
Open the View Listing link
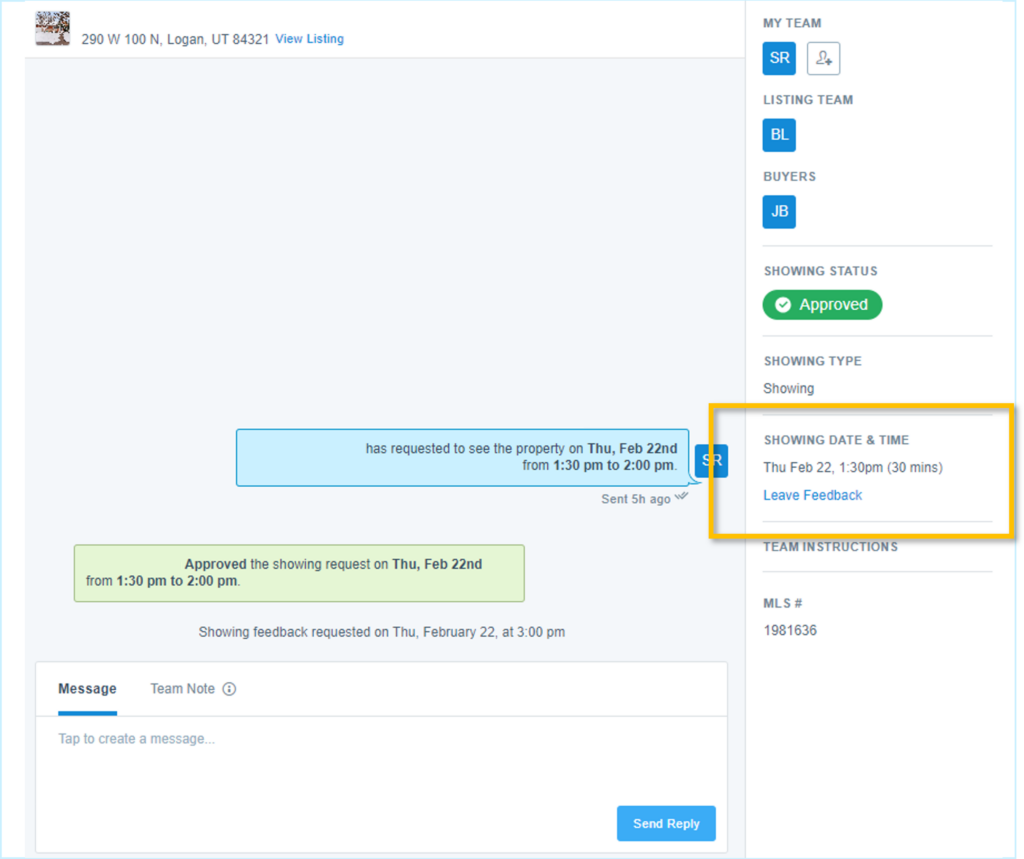[309, 39]
